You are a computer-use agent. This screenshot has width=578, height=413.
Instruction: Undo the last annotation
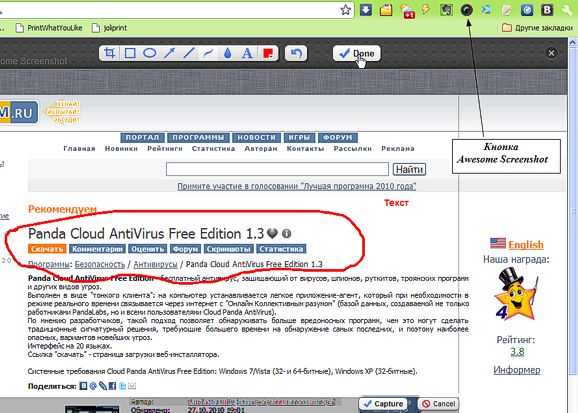click(x=296, y=53)
